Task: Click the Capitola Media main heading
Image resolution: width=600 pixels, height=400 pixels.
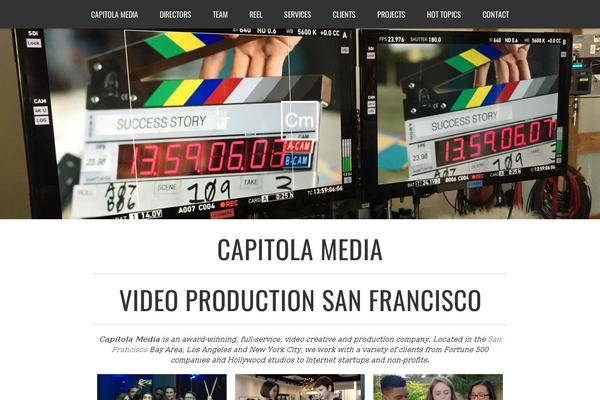Action: [x=300, y=250]
